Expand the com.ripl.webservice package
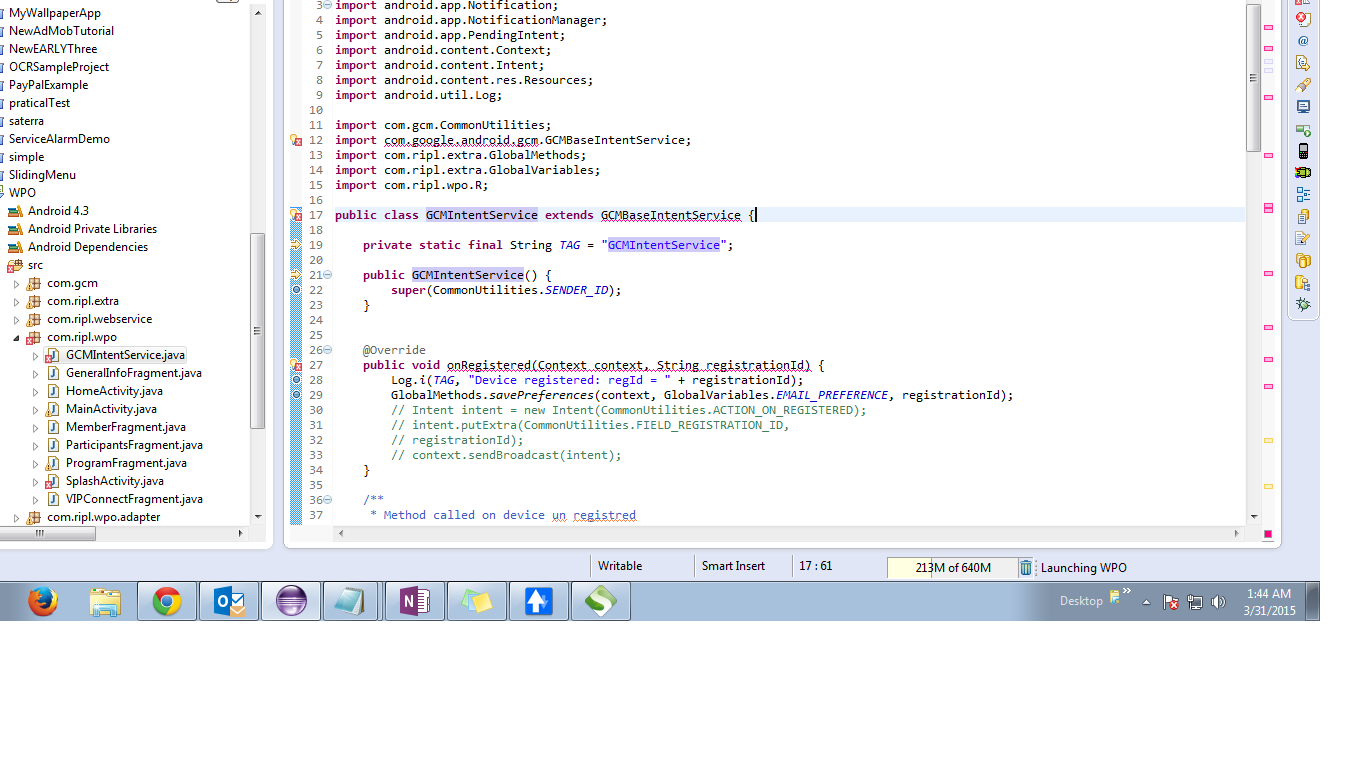The image size is (1366, 768). (16, 320)
